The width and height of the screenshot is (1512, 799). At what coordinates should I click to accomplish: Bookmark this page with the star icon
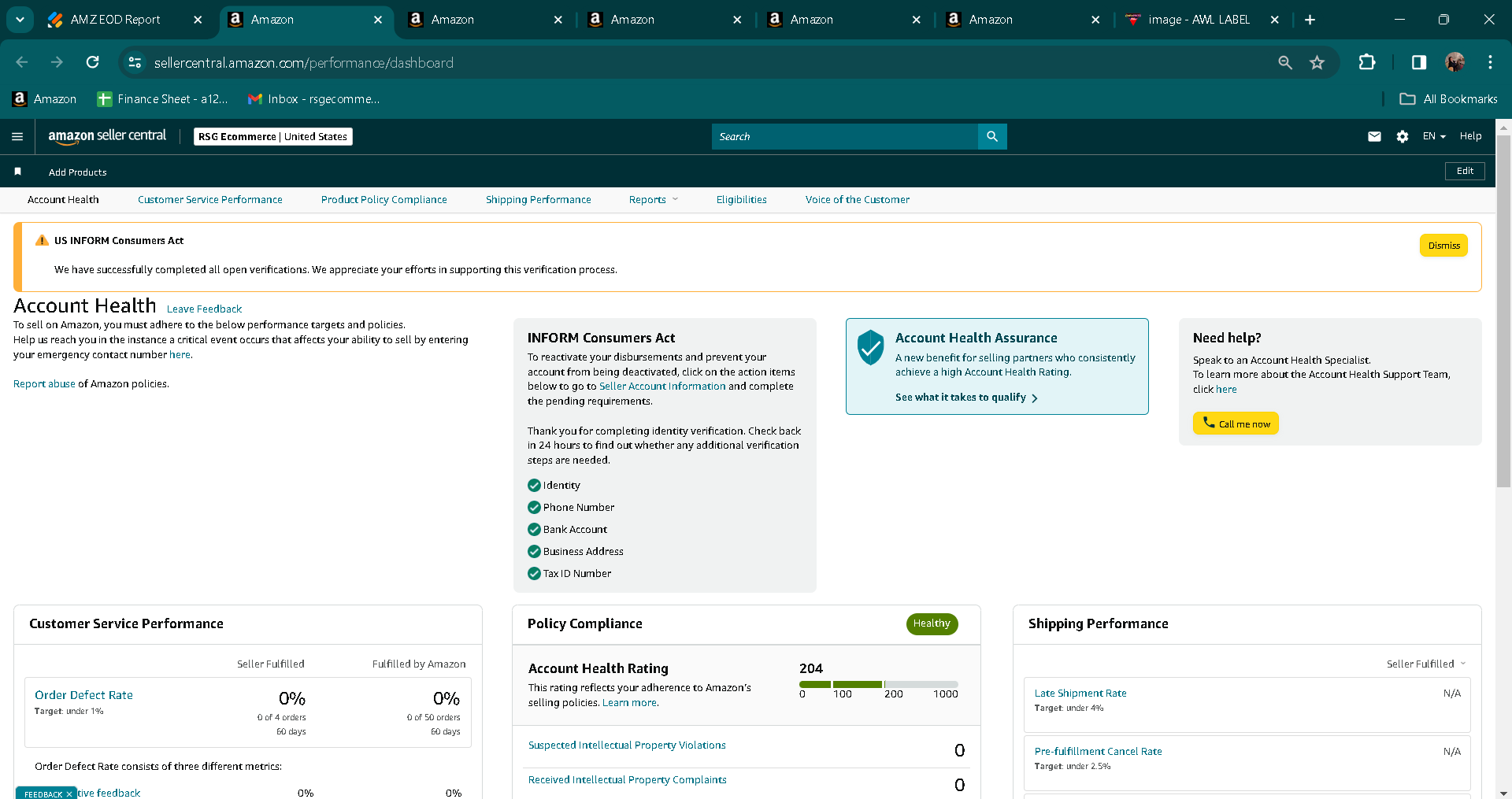[x=1317, y=62]
